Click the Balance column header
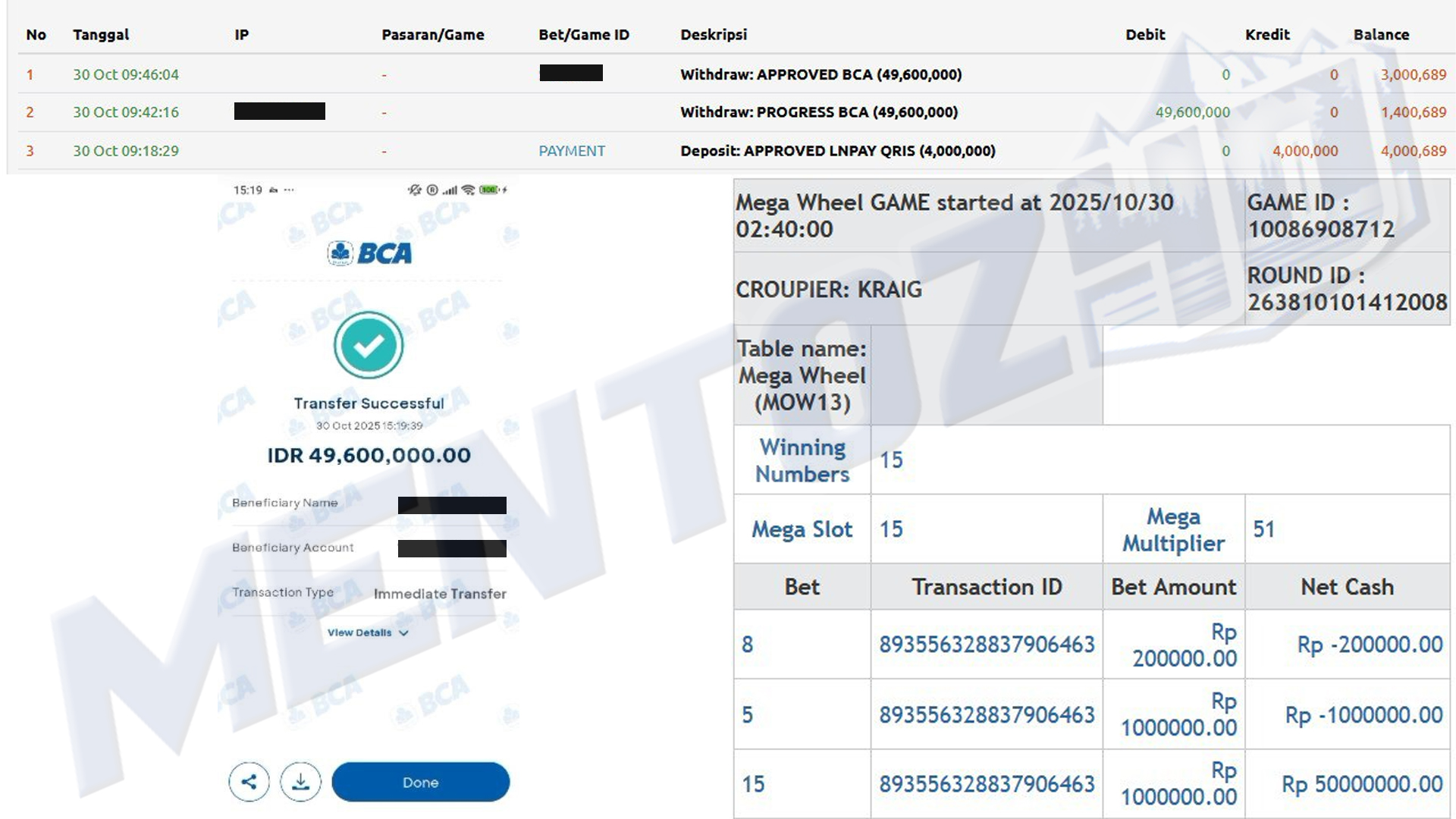The height and width of the screenshot is (819, 1456). click(1381, 35)
